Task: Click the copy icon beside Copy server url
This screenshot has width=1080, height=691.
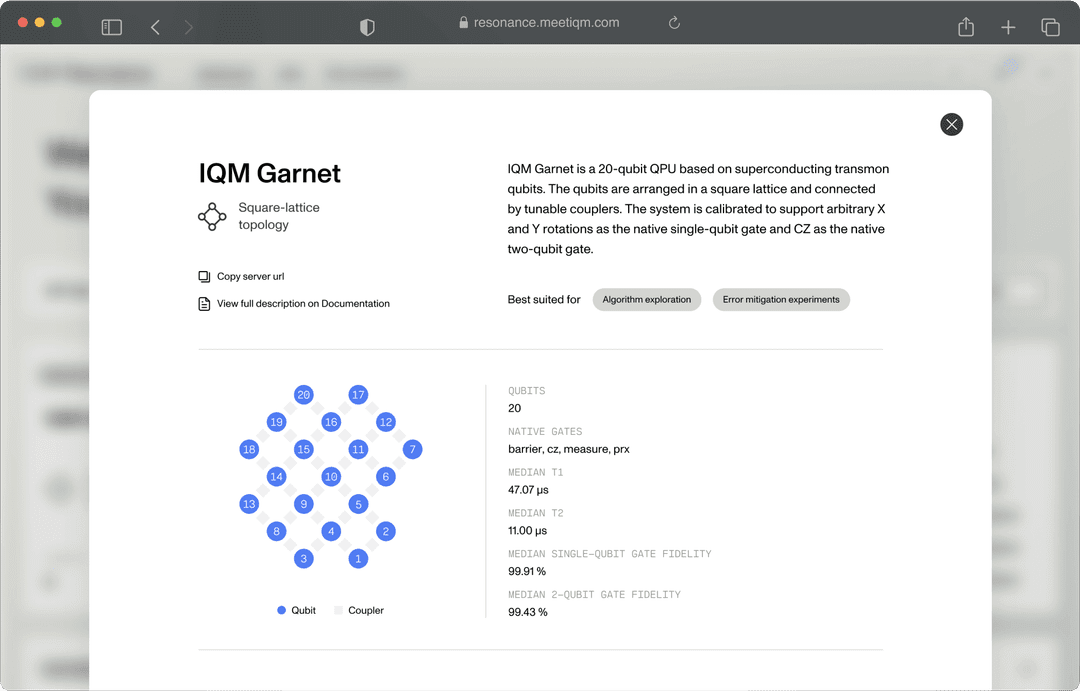Action: 204,276
